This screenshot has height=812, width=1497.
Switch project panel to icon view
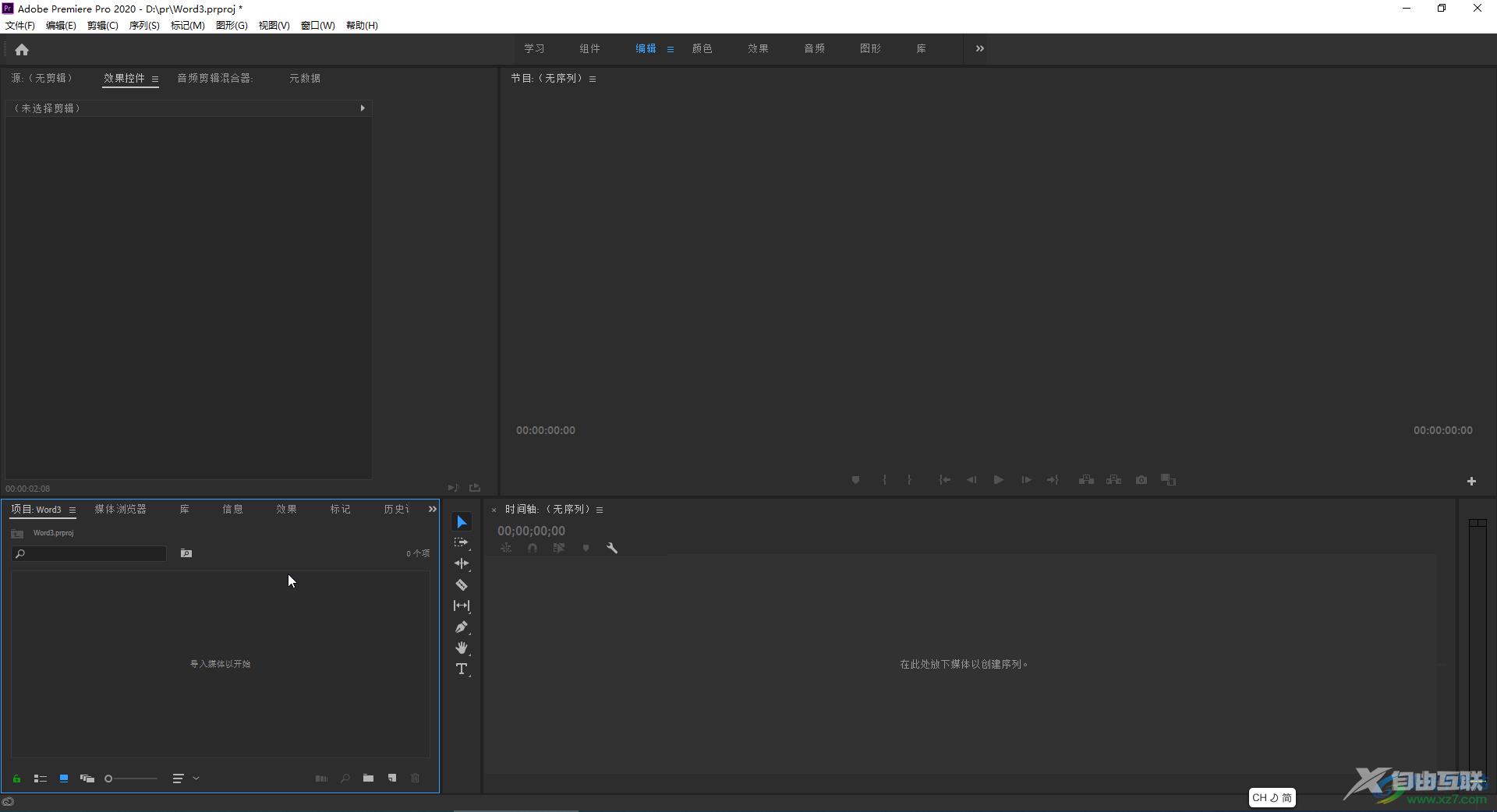tap(64, 778)
